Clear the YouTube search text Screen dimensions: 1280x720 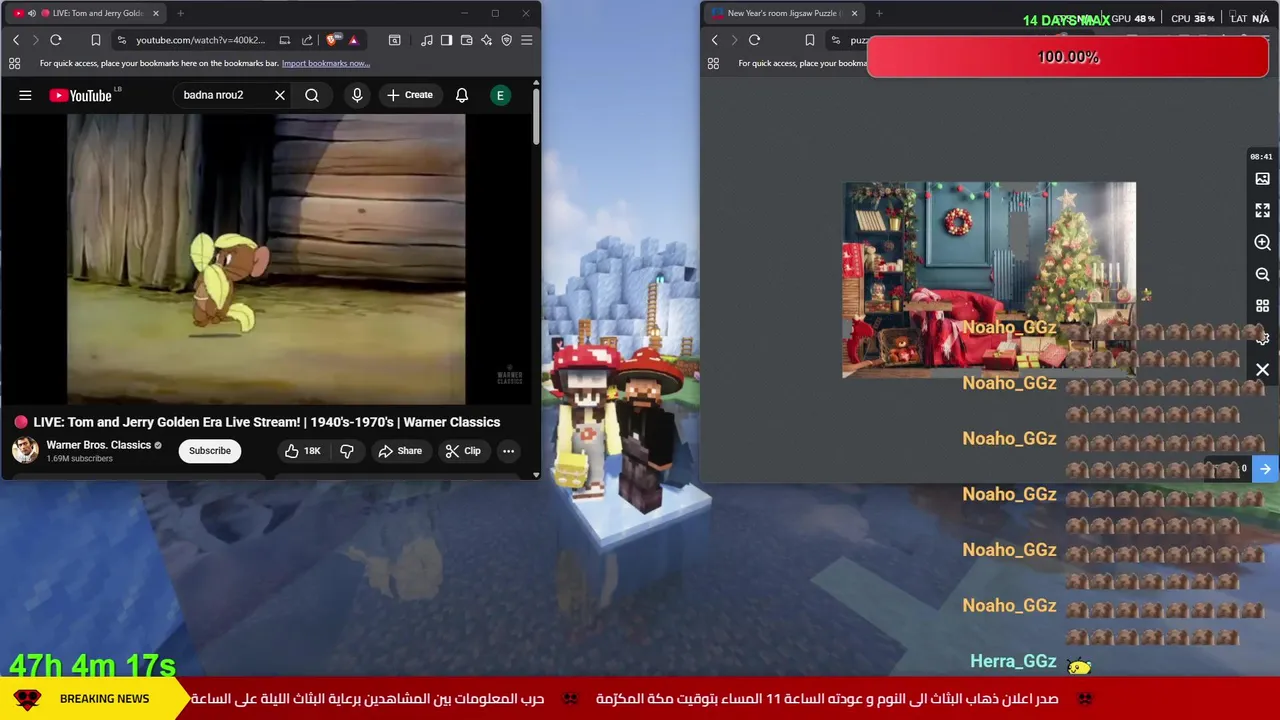point(280,95)
